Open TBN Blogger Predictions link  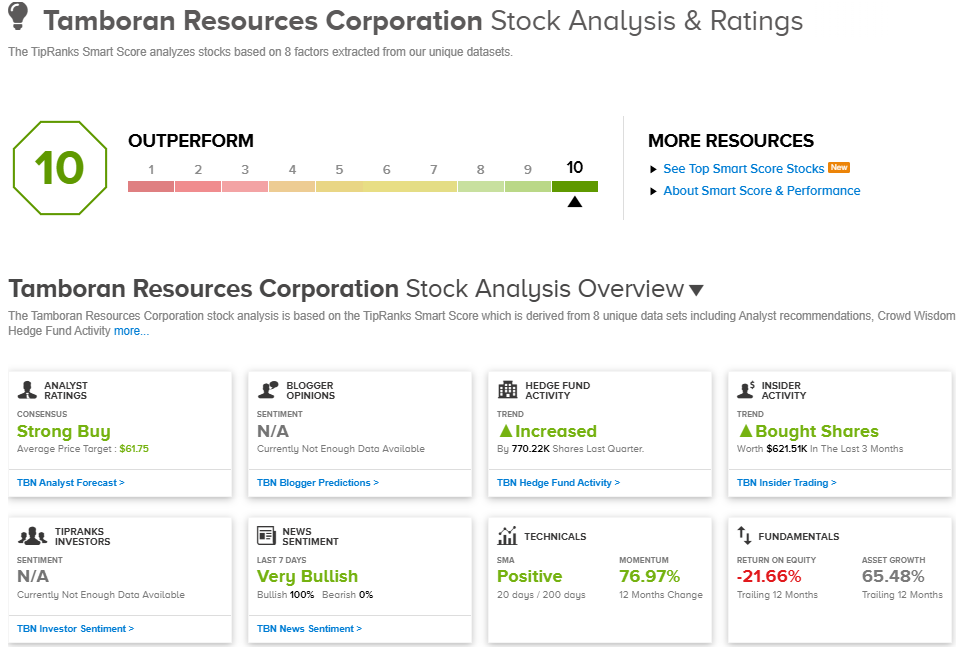pos(318,482)
